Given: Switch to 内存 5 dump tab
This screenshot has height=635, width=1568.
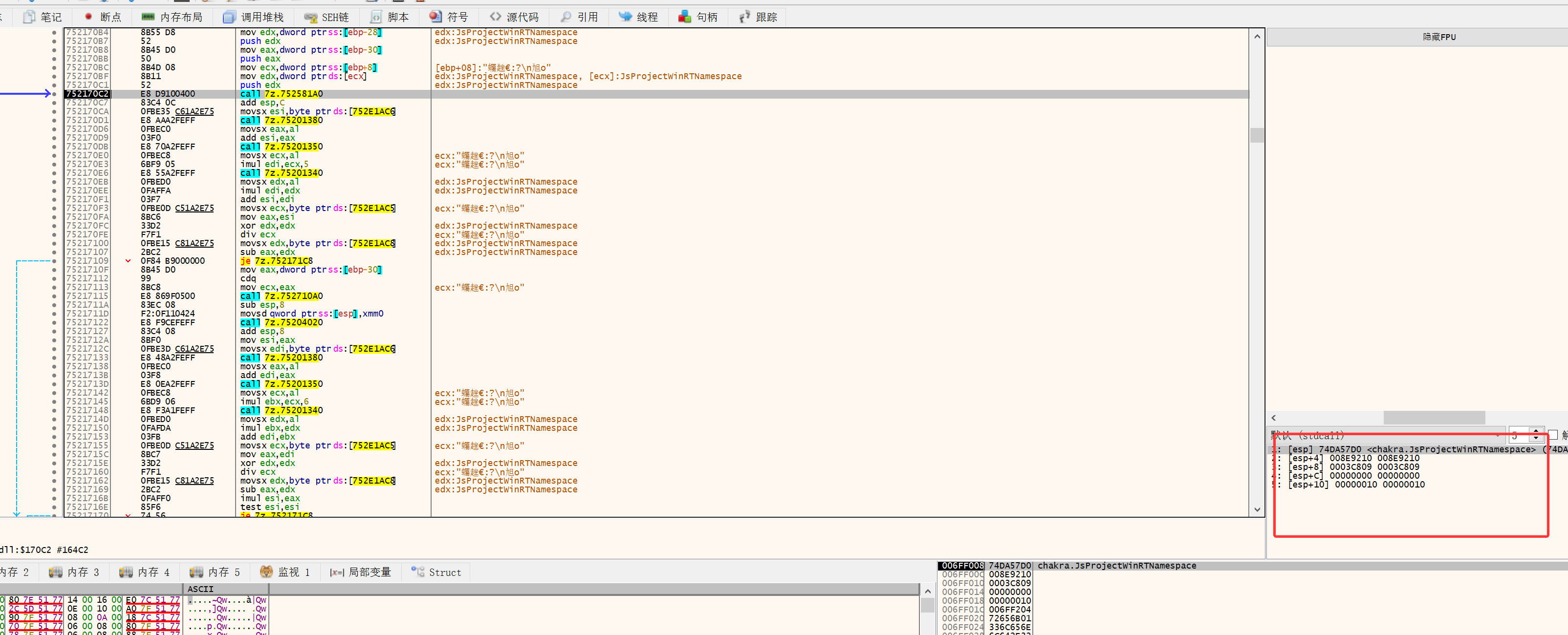Looking at the screenshot, I should [x=215, y=571].
